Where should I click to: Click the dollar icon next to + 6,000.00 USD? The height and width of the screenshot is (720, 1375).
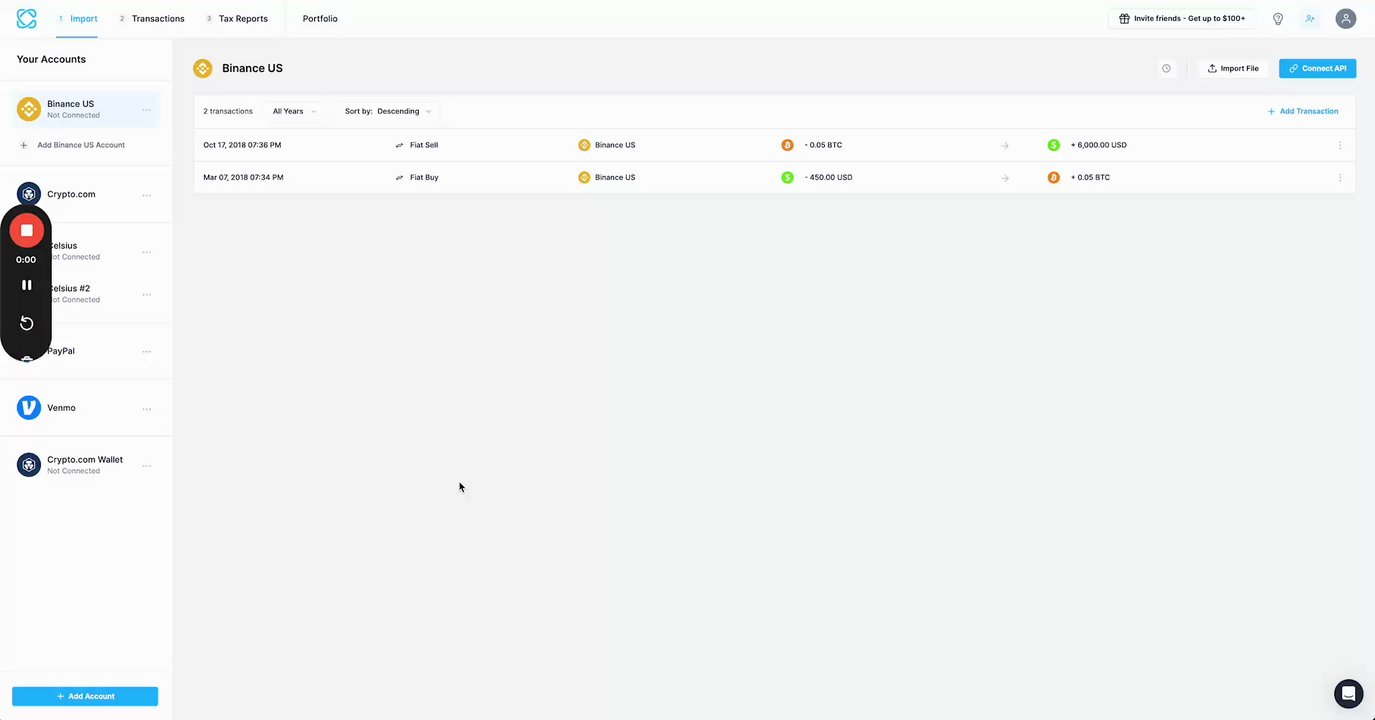[x=1054, y=145]
